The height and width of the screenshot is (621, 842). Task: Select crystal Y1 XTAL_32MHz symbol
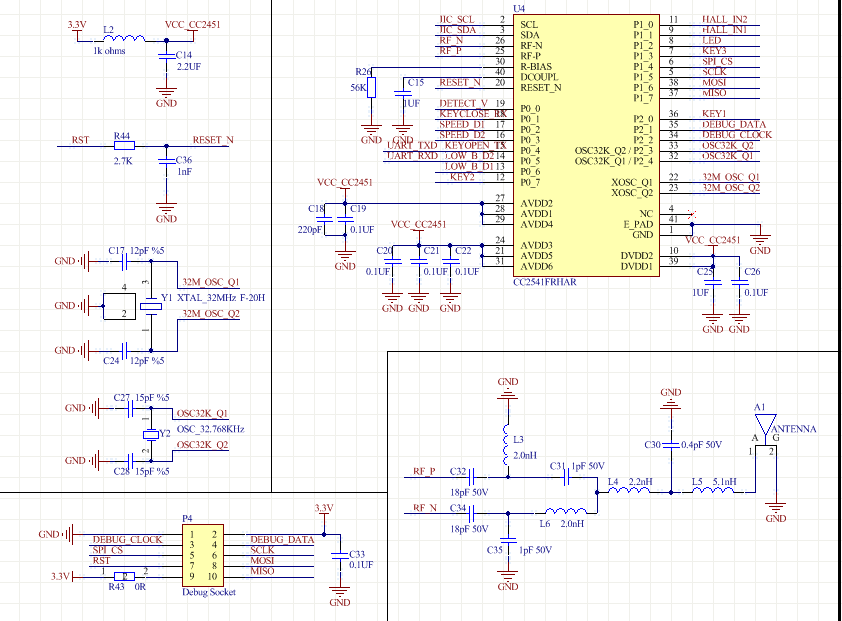(151, 306)
